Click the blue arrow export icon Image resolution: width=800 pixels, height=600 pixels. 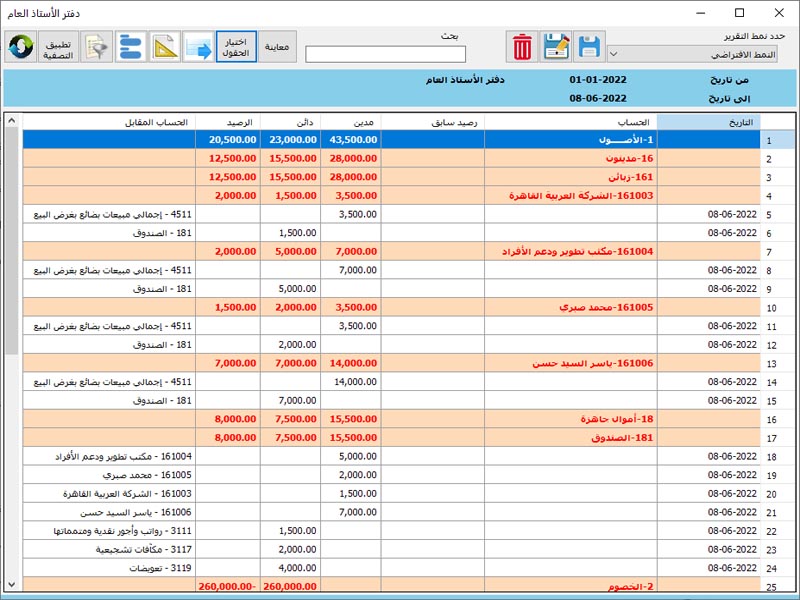point(198,47)
